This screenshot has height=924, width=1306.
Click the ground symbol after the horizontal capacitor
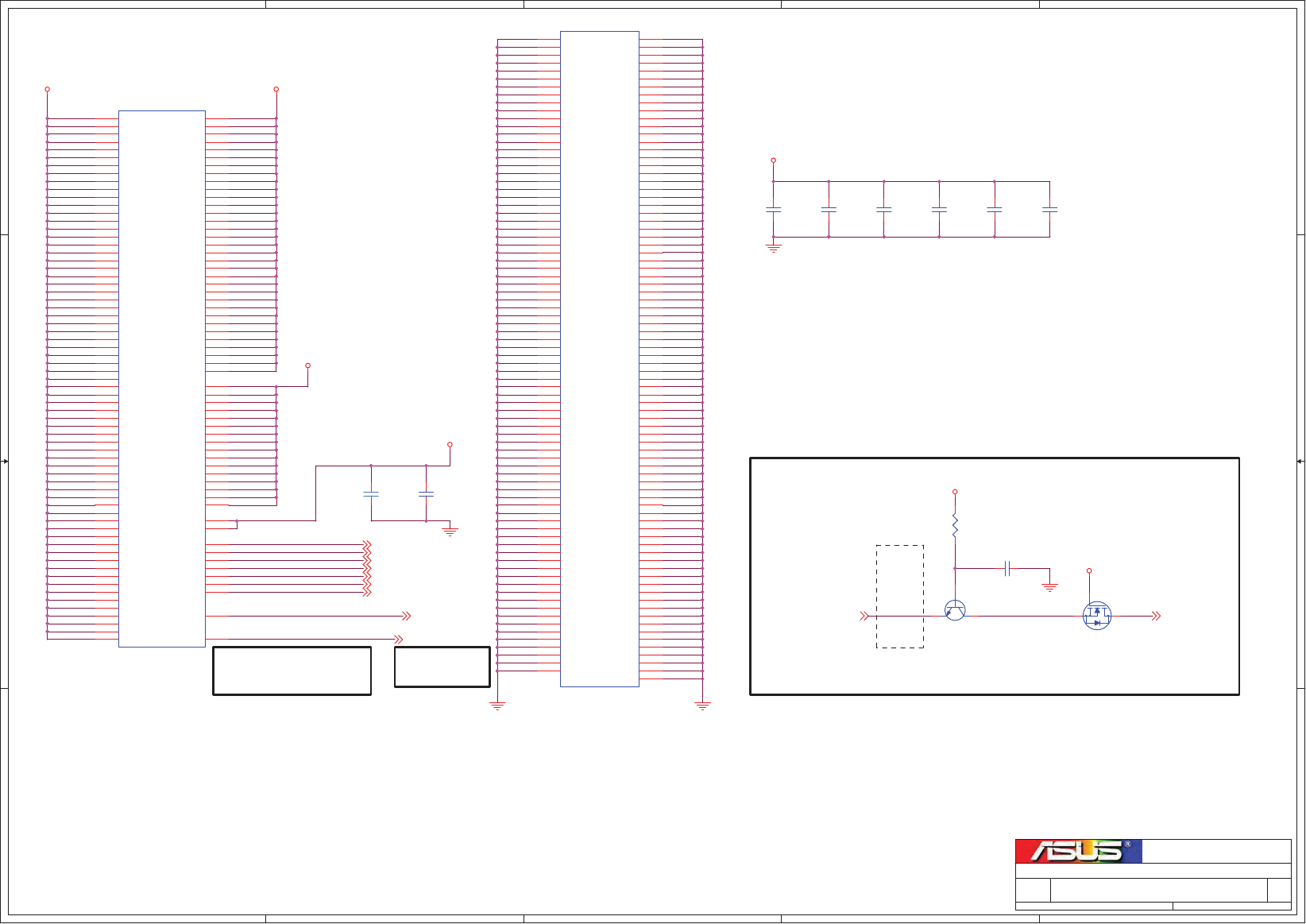click(x=1050, y=588)
